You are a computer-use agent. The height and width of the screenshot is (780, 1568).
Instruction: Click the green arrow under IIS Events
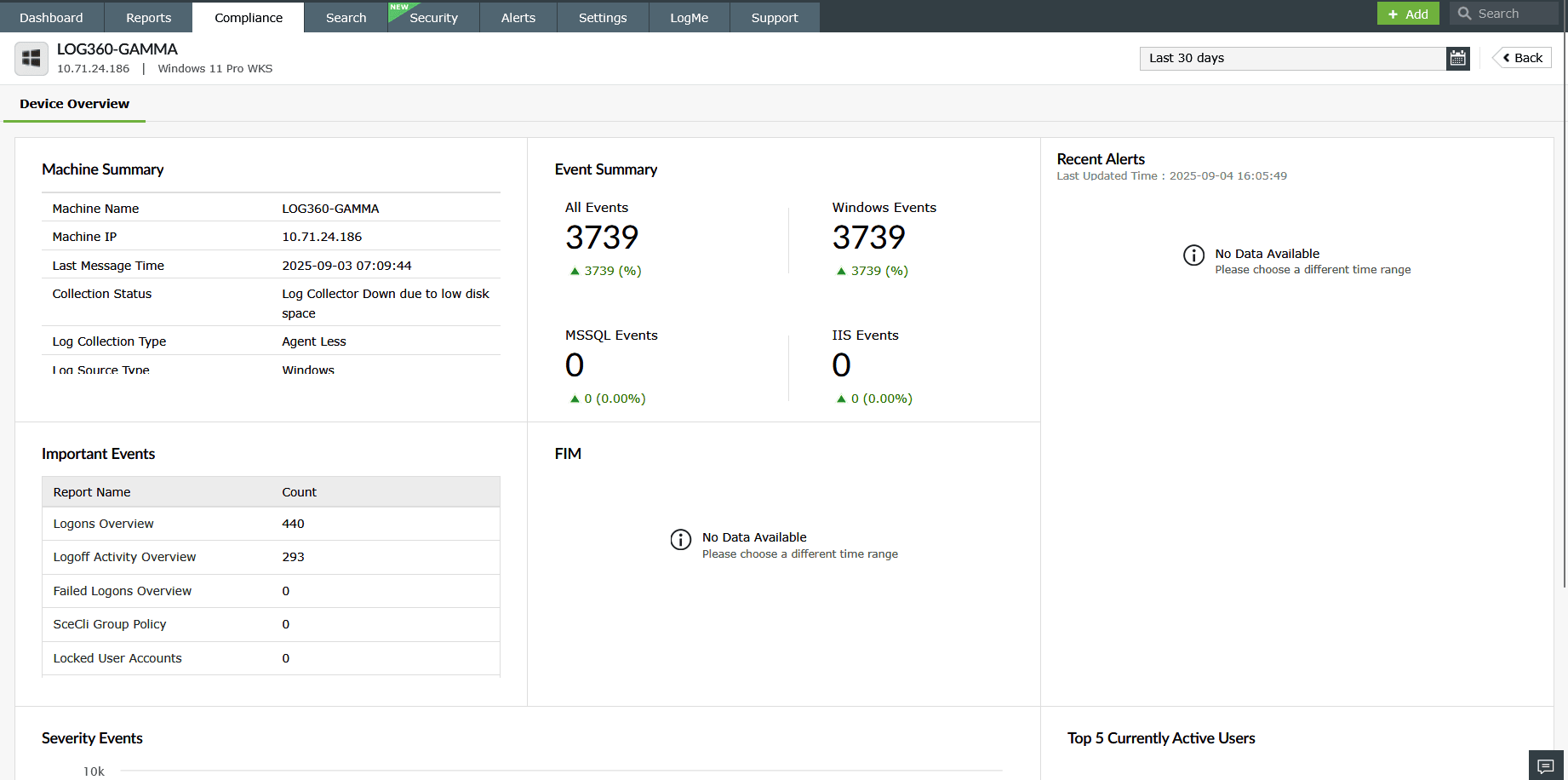tap(841, 399)
